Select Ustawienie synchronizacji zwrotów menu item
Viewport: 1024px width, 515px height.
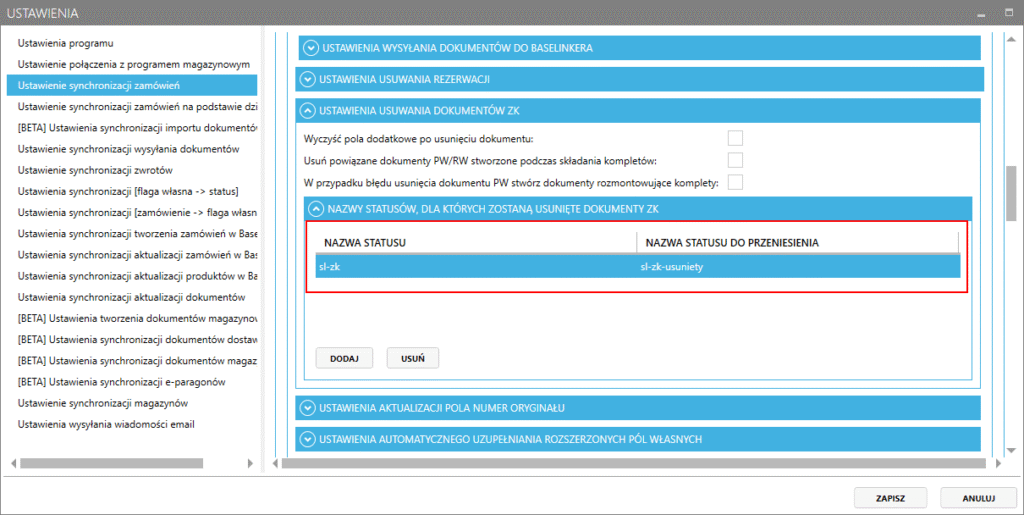point(95,170)
